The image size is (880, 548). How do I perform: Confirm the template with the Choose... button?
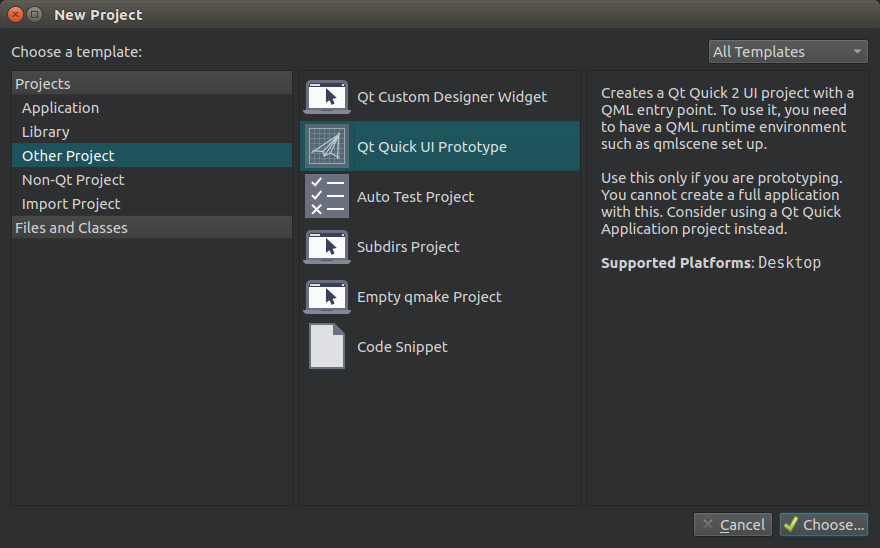[x=824, y=524]
